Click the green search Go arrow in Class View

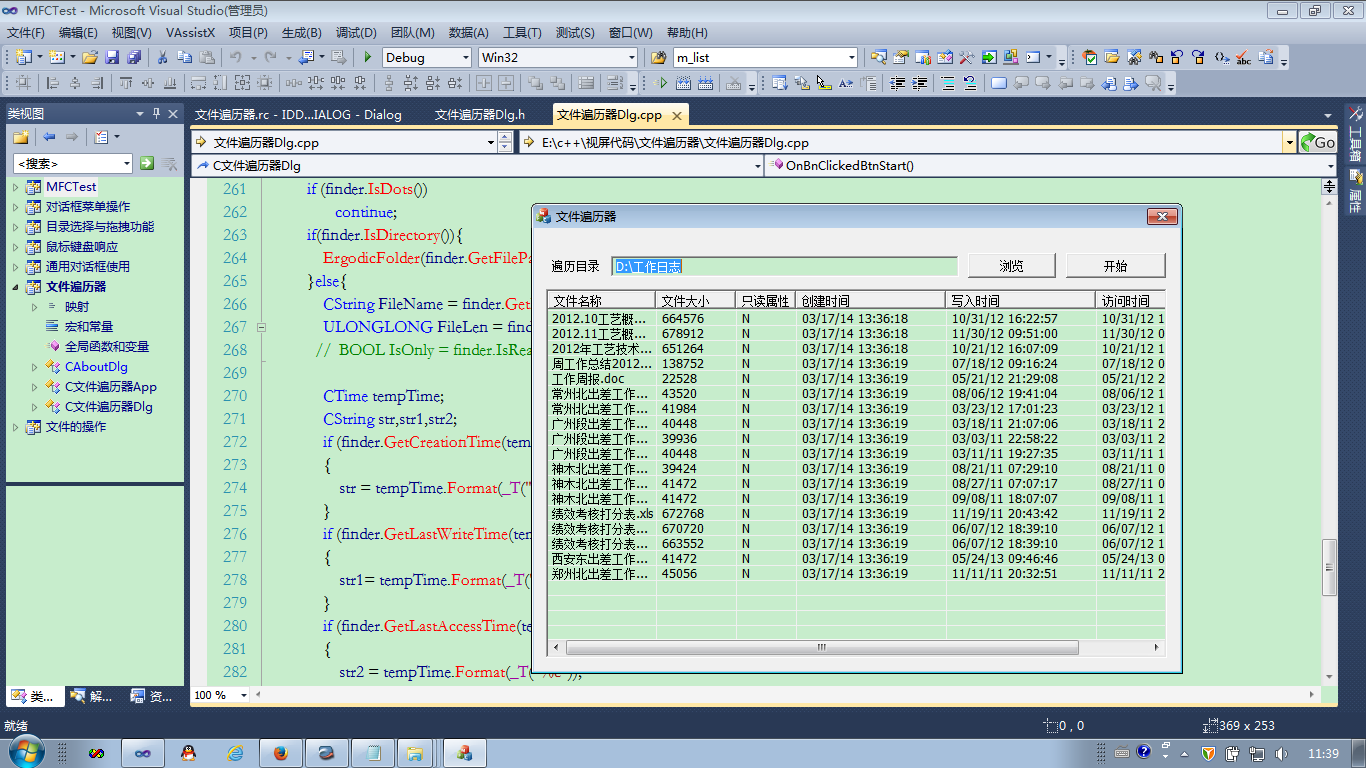[147, 163]
